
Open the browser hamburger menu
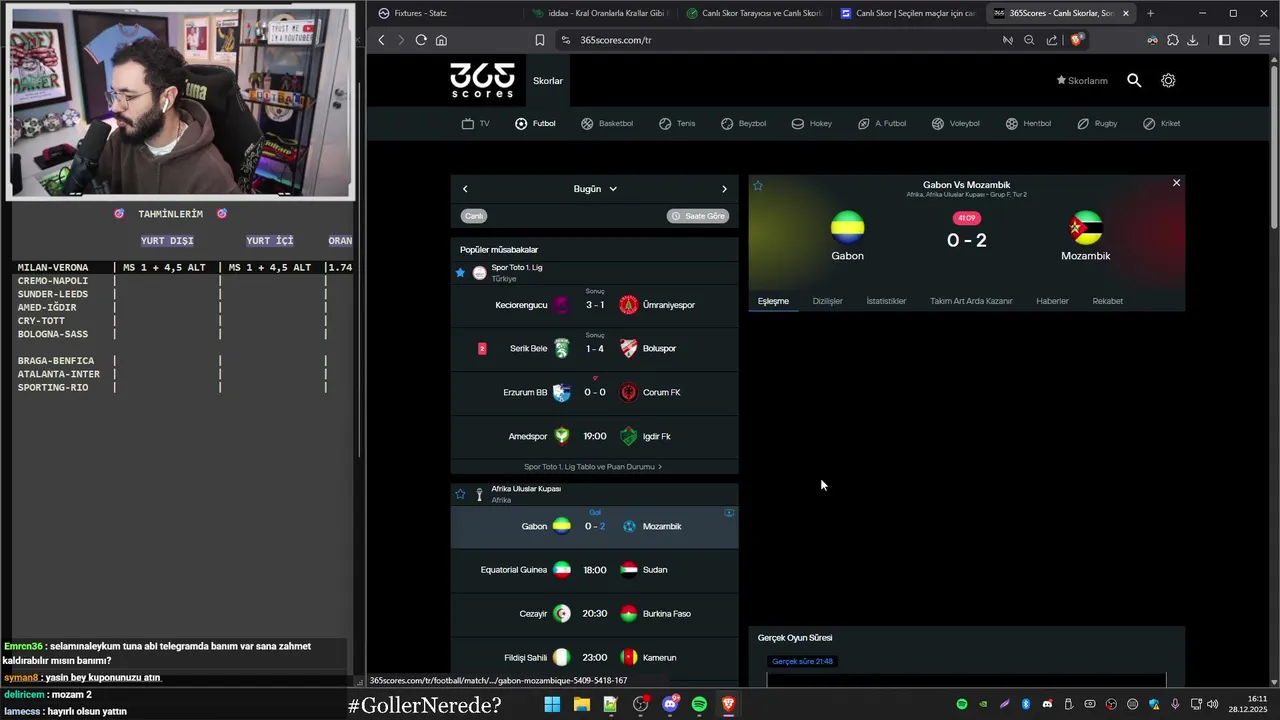click(1265, 40)
